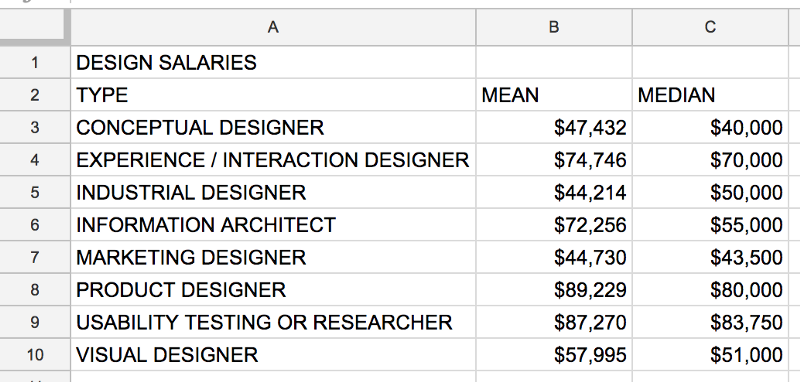The width and height of the screenshot is (800, 382).
Task: Select Visual Designer median $51,000
Action: point(710,354)
